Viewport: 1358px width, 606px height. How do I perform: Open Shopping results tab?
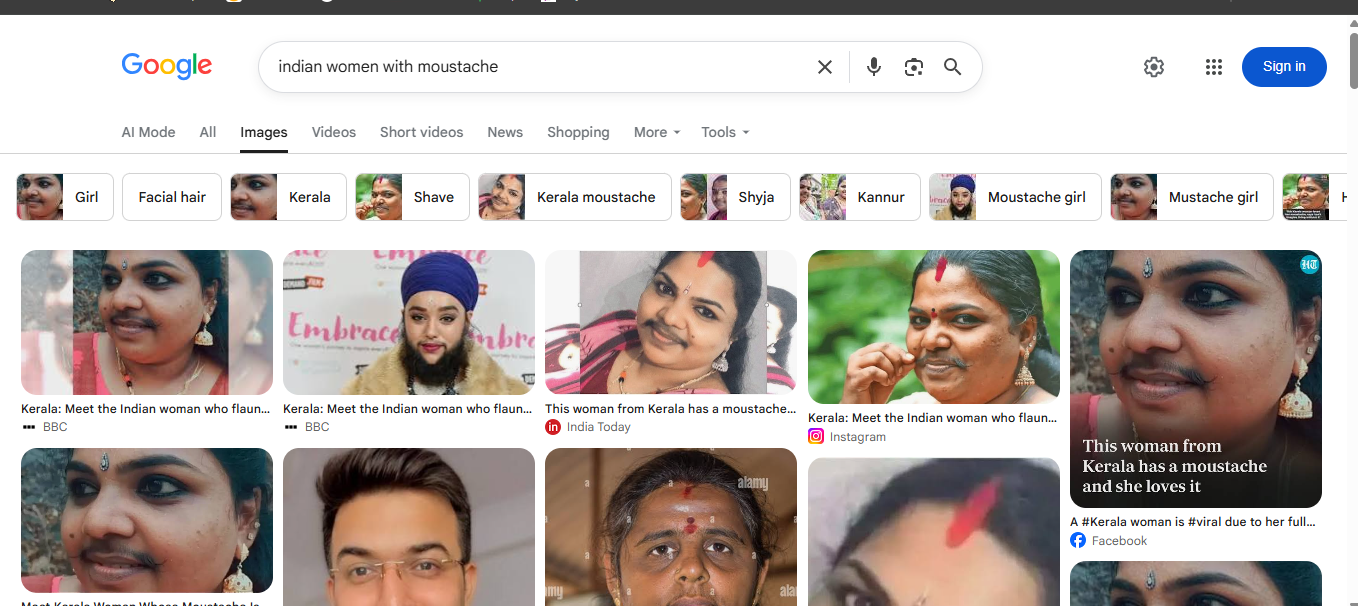578,132
